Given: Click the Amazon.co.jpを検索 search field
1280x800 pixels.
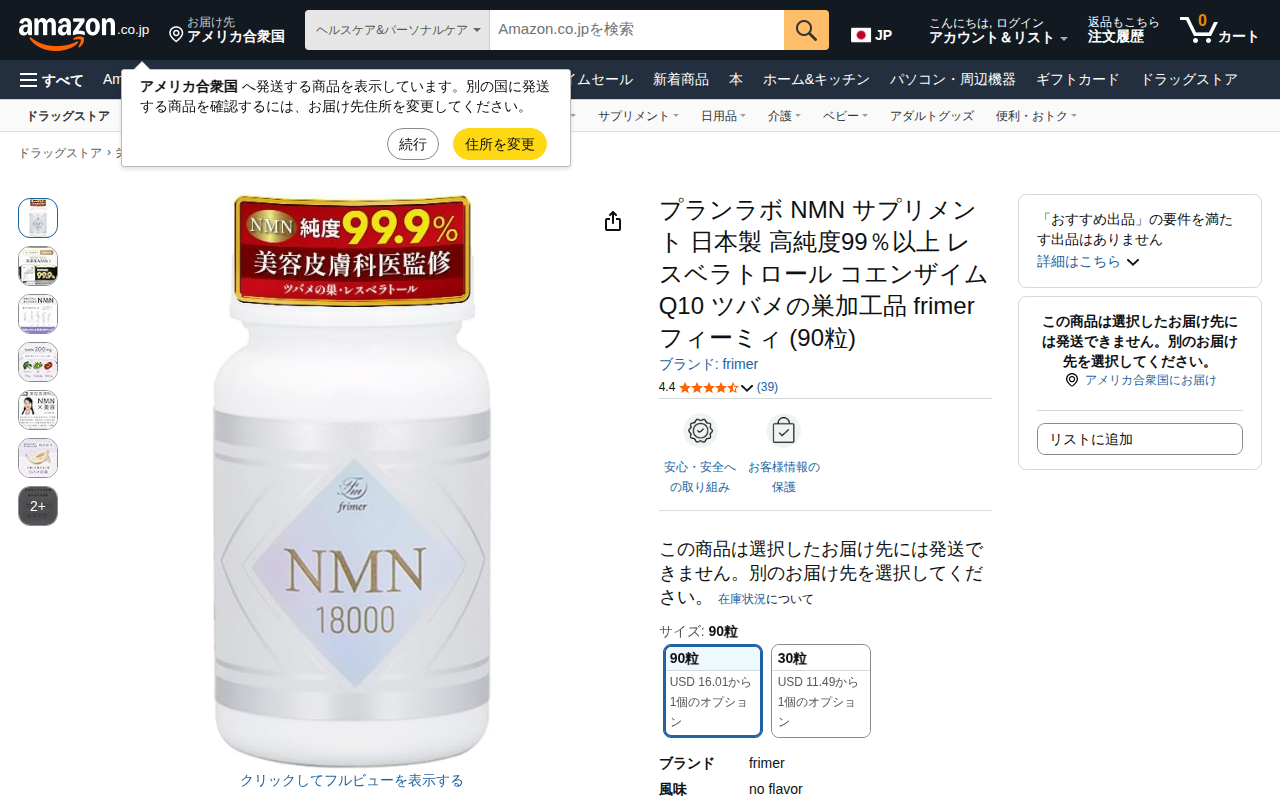Looking at the screenshot, I should tap(637, 30).
